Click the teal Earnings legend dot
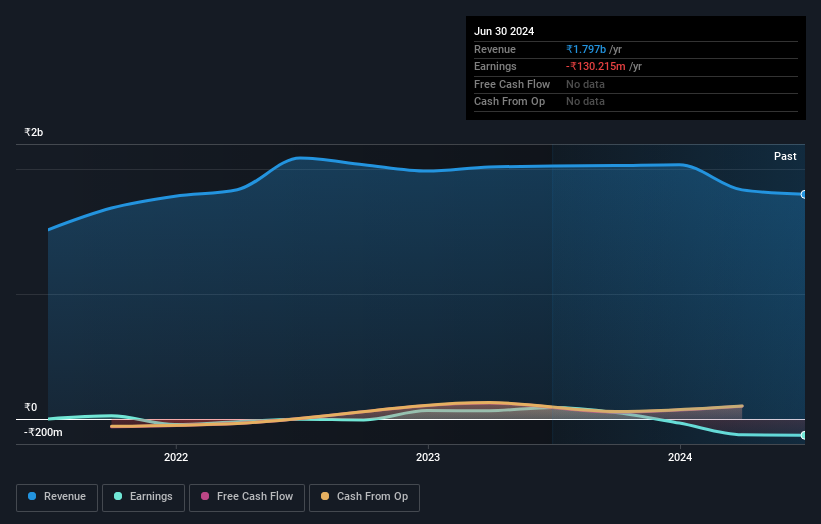 118,496
